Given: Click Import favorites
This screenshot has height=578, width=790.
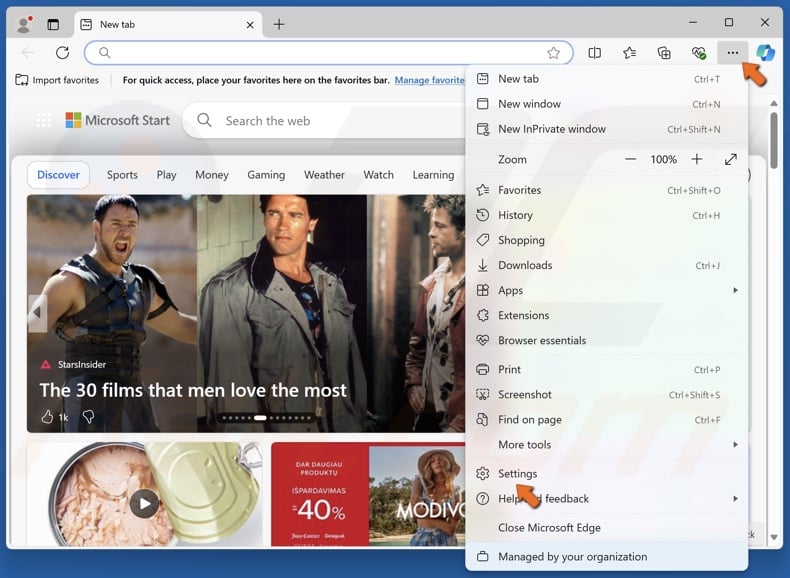Looking at the screenshot, I should click(x=57, y=80).
